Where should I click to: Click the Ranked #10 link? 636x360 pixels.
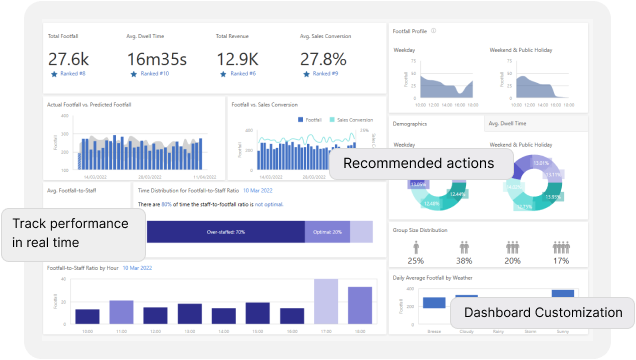pyautogui.click(x=155, y=73)
